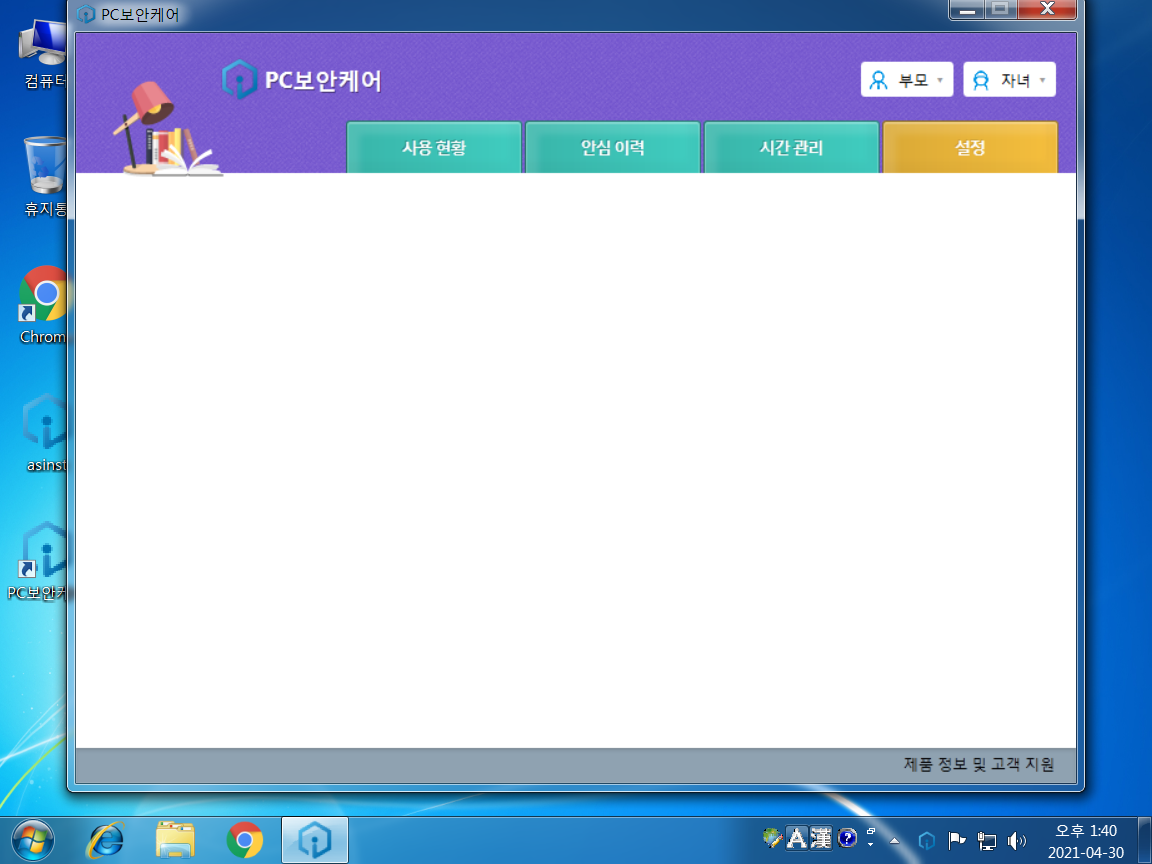Screen dimensions: 1152x864
Task: Click the PC보안케어 system tray icon
Action: click(926, 840)
